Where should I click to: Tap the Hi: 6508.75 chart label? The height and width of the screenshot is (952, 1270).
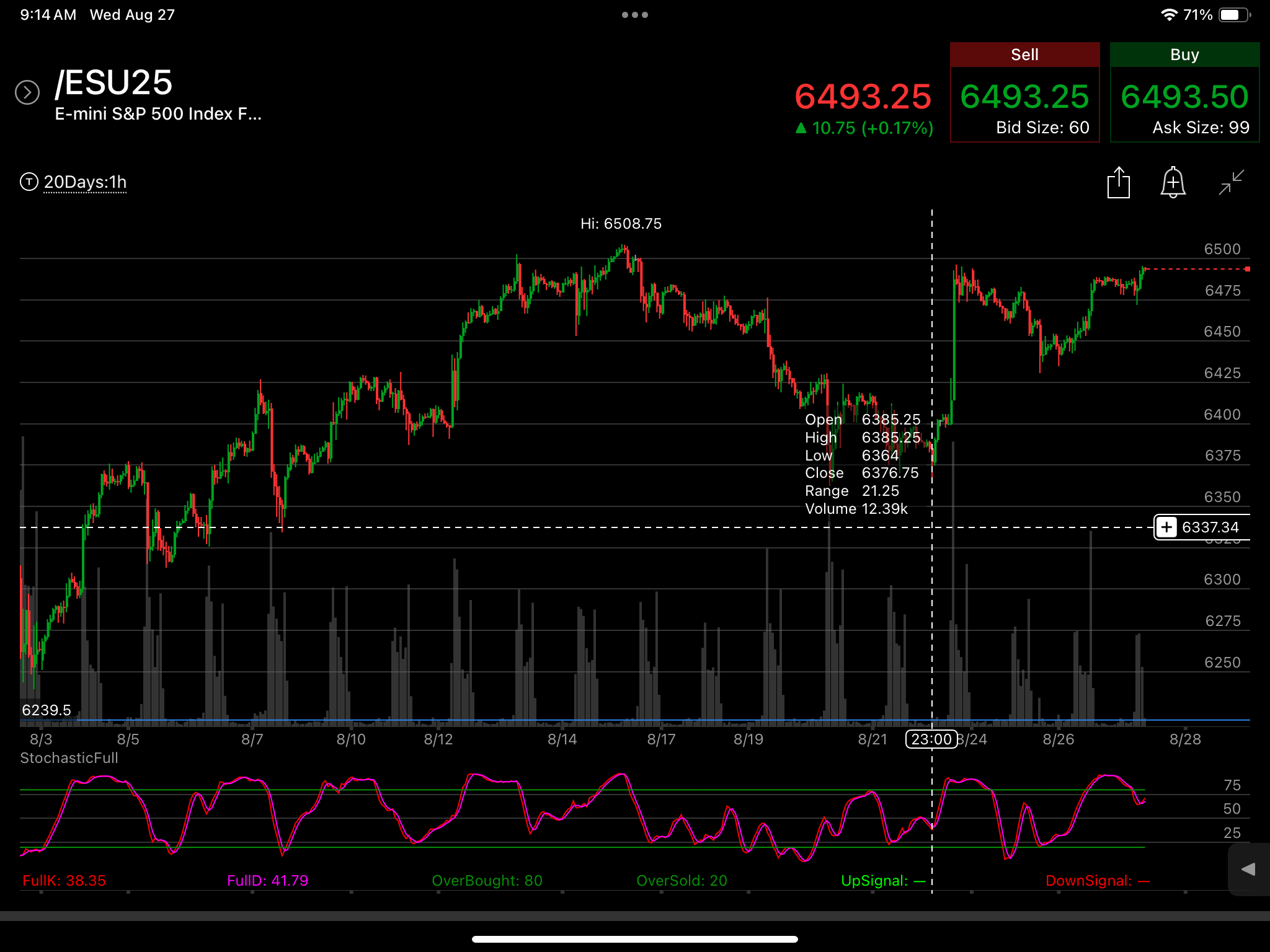(x=621, y=224)
